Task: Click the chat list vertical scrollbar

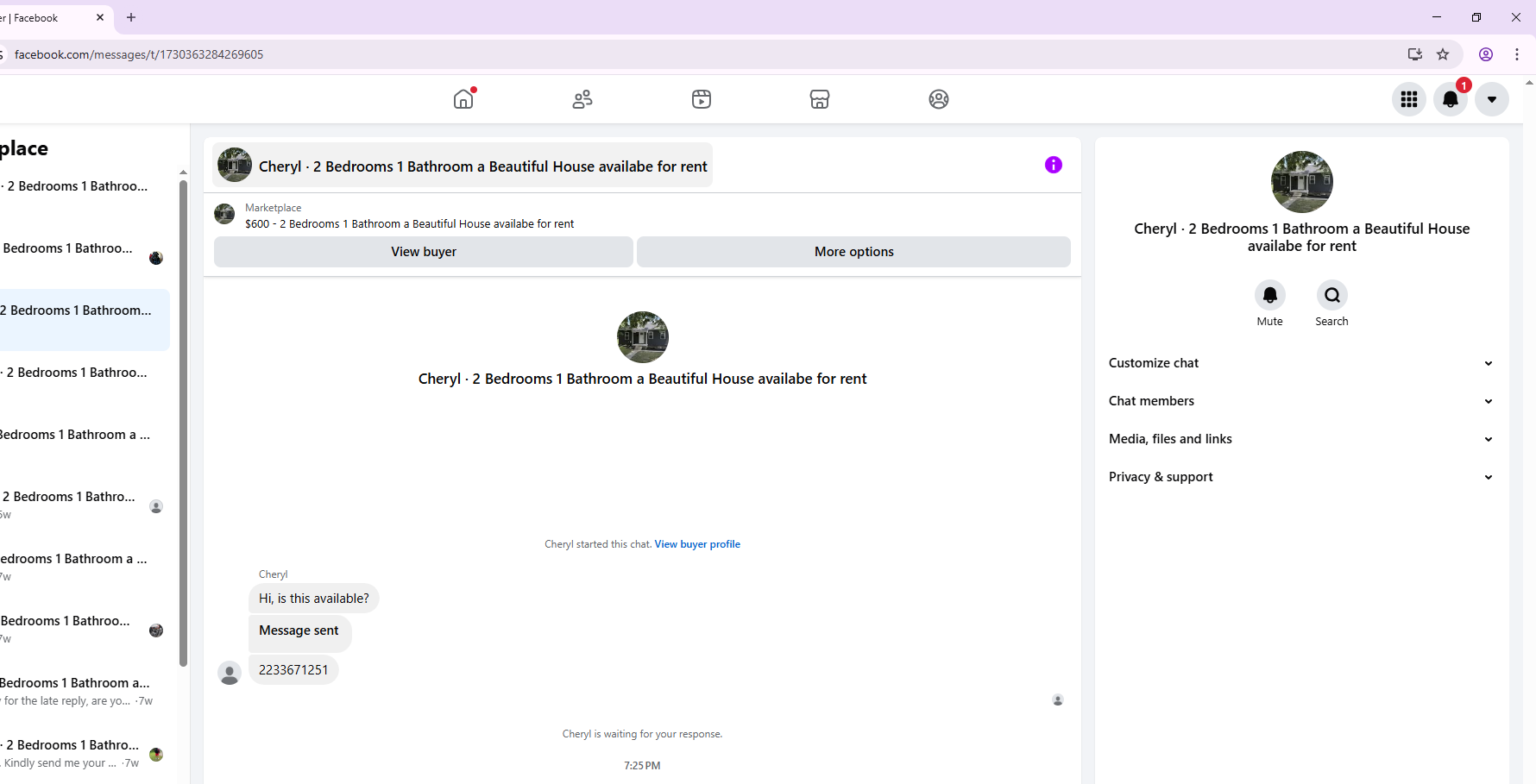Action: click(183, 423)
